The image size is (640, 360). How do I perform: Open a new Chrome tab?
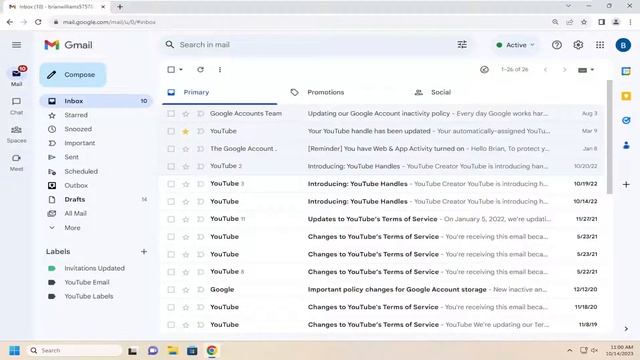(120, 7)
